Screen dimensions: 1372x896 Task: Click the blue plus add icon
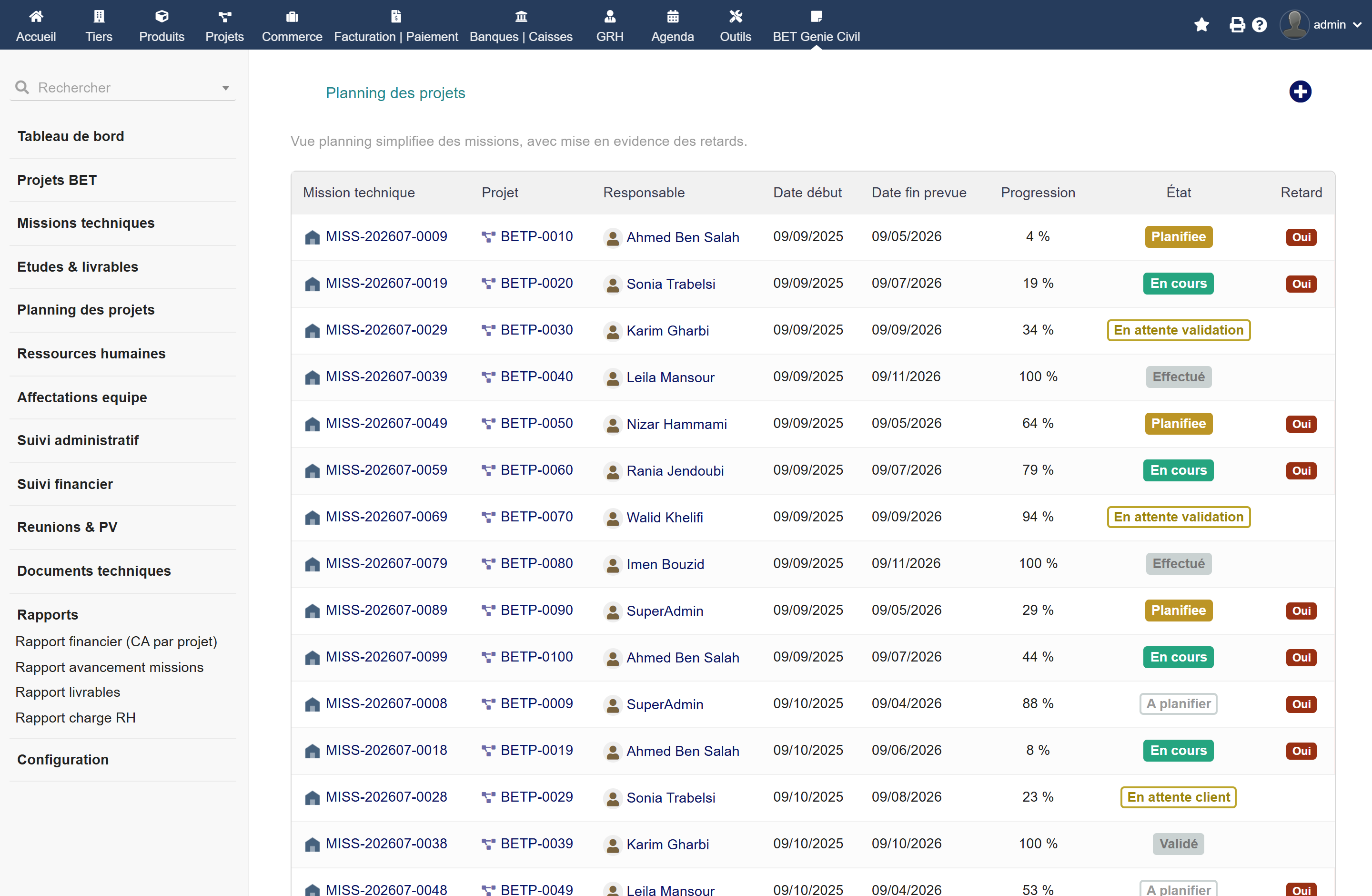(1300, 92)
